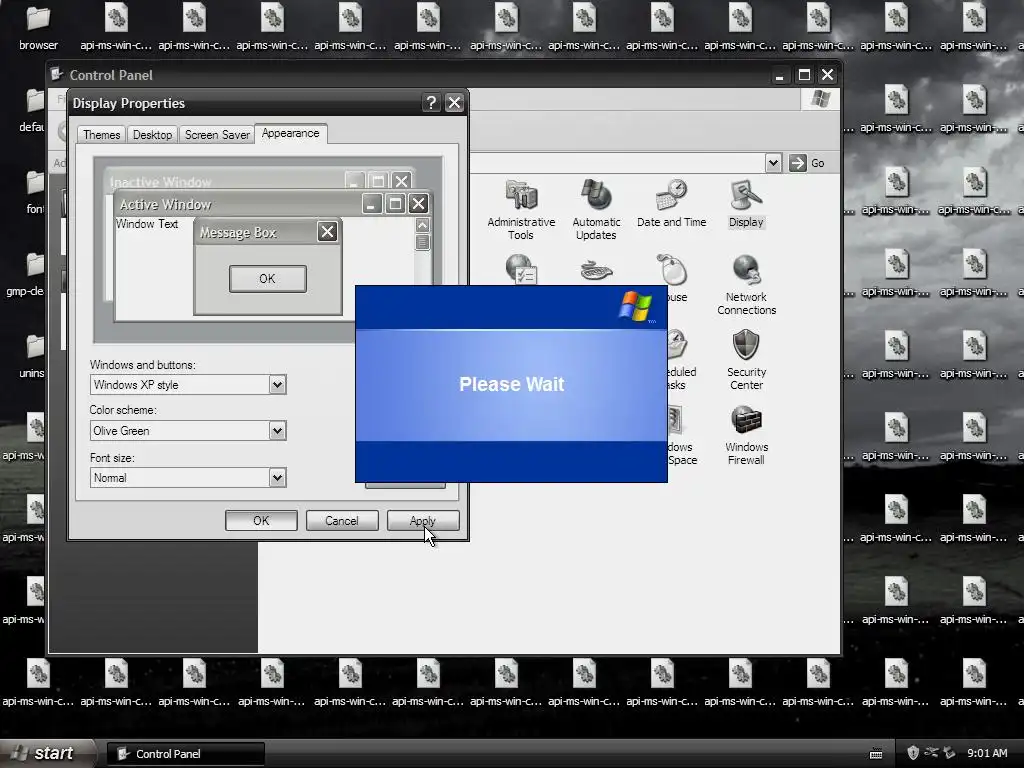Select the gmp-de folder on the desktop
This screenshot has width=1024, height=768.
(26, 274)
